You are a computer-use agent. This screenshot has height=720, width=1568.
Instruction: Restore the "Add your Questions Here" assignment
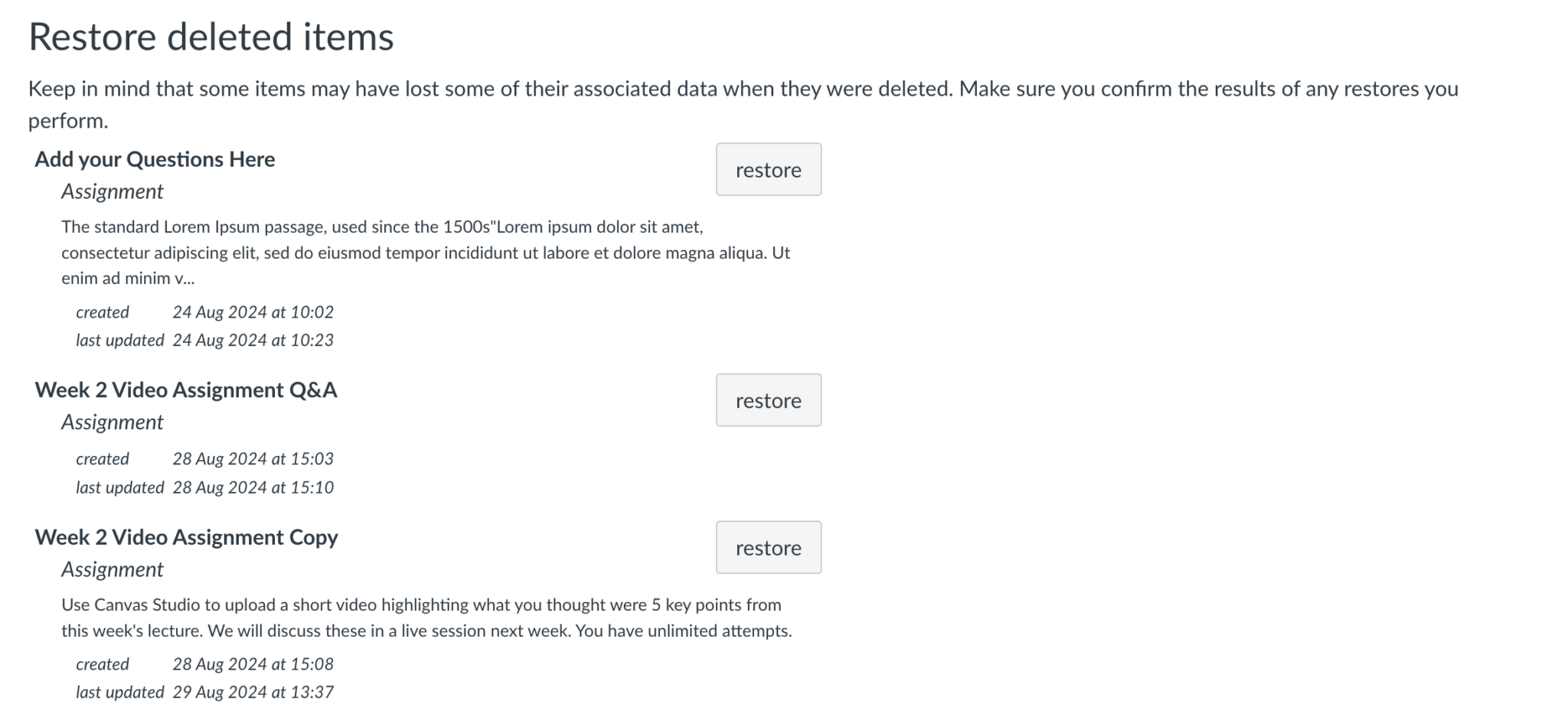(x=768, y=170)
